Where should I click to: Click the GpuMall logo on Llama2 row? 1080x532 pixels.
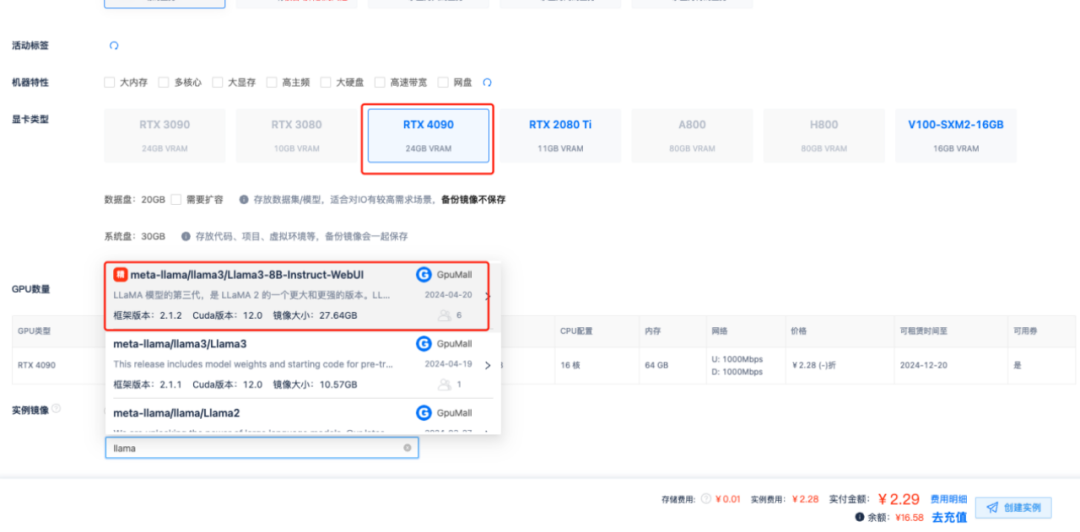coord(424,413)
